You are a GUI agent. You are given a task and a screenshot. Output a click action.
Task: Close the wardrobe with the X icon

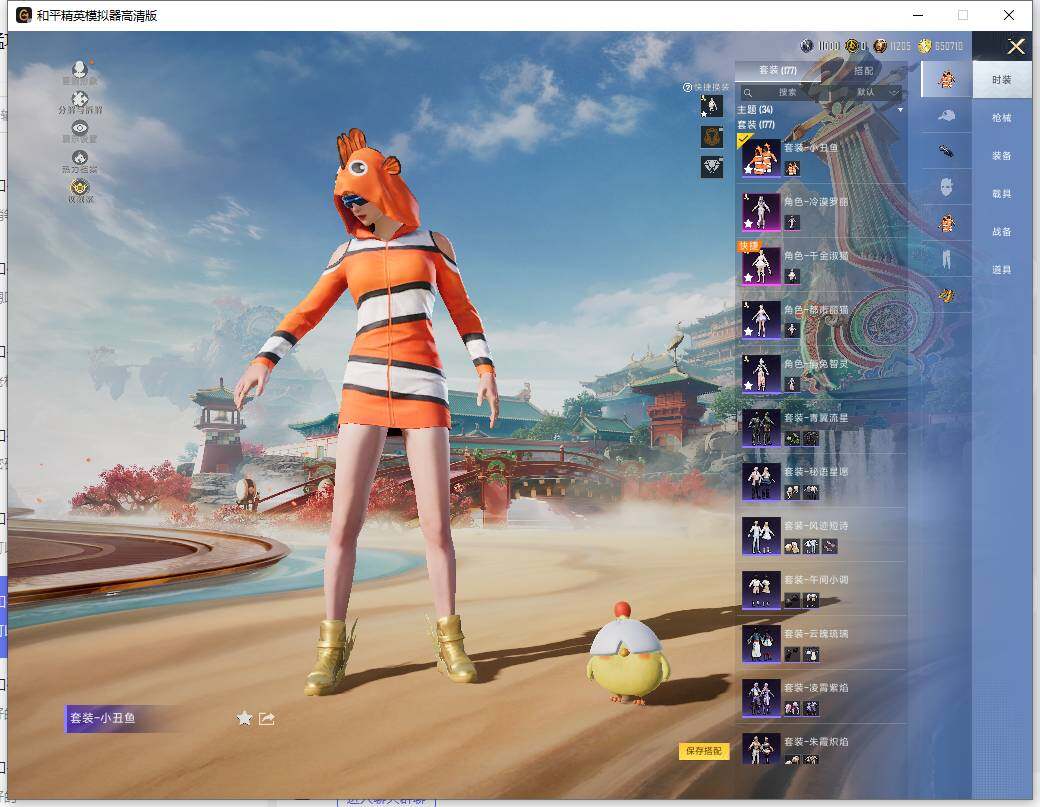coord(1016,46)
